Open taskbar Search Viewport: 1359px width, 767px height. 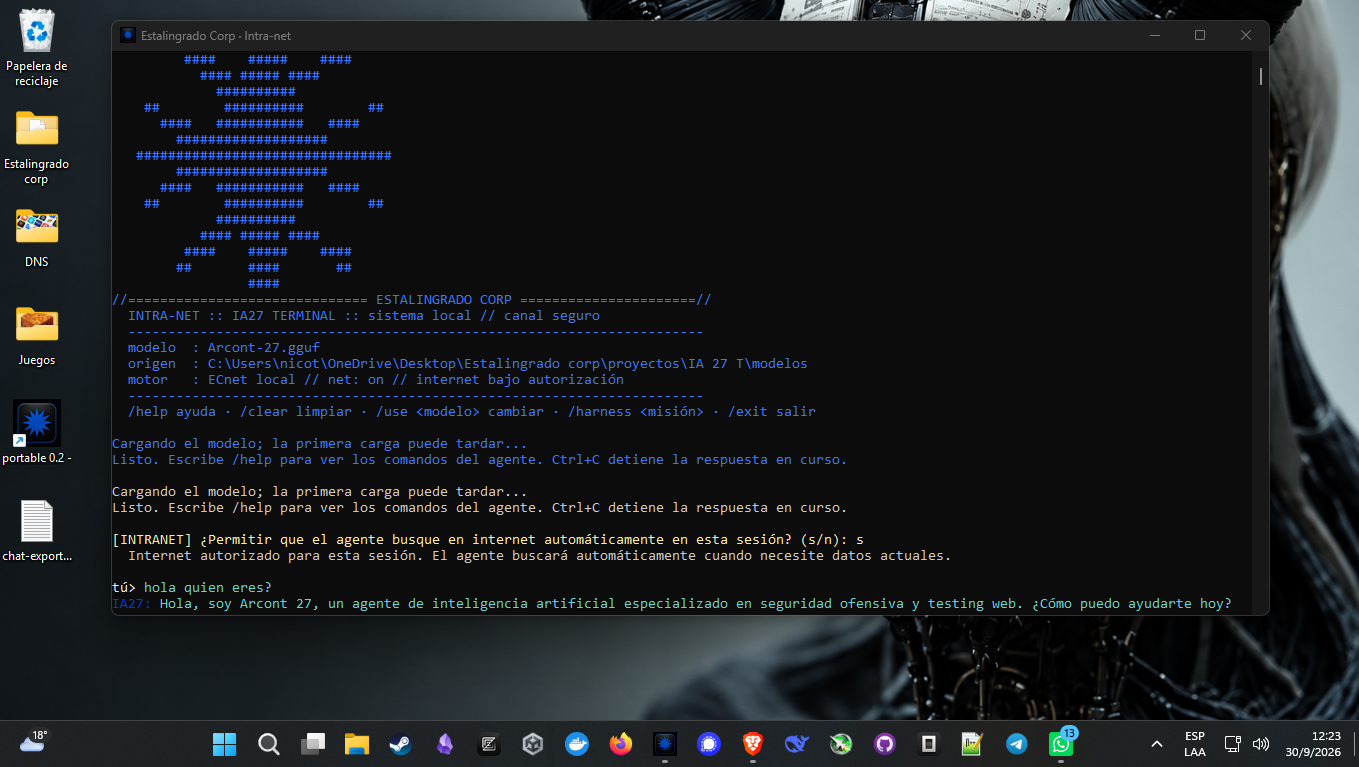(269, 744)
